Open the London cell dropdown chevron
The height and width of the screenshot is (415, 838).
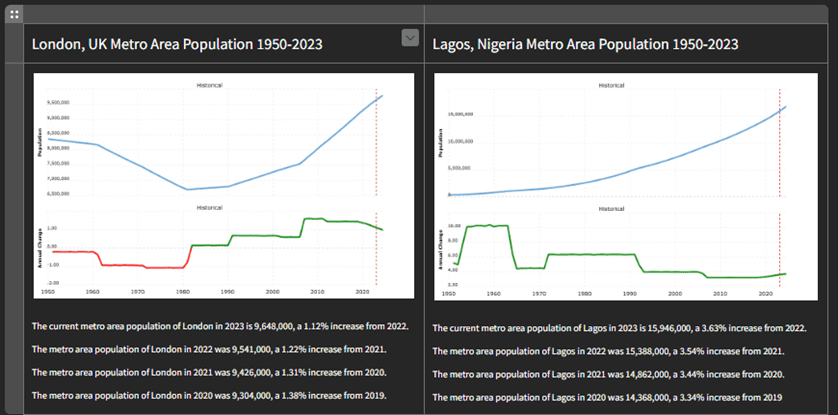pos(410,38)
